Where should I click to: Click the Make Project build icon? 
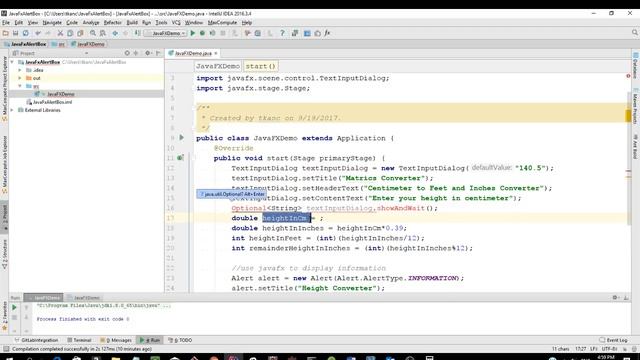coord(138,33)
